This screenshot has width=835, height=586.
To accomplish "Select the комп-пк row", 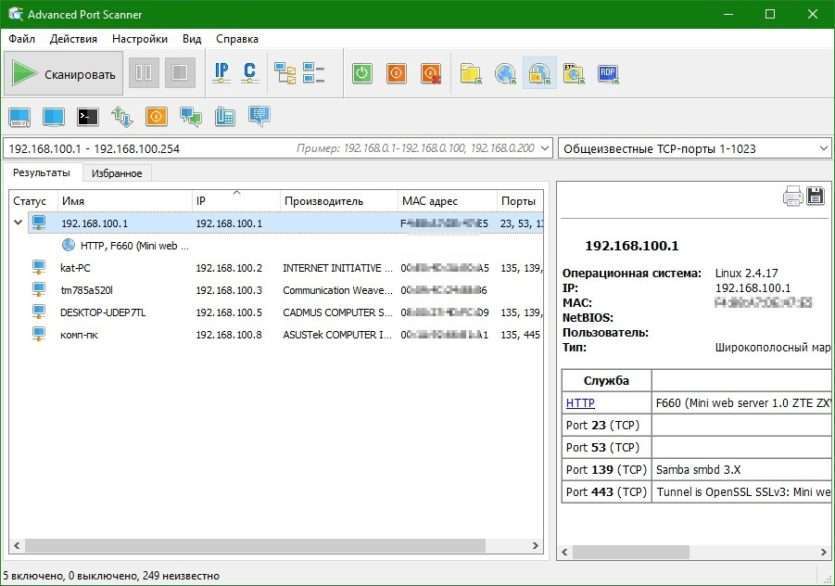I will click(277, 335).
